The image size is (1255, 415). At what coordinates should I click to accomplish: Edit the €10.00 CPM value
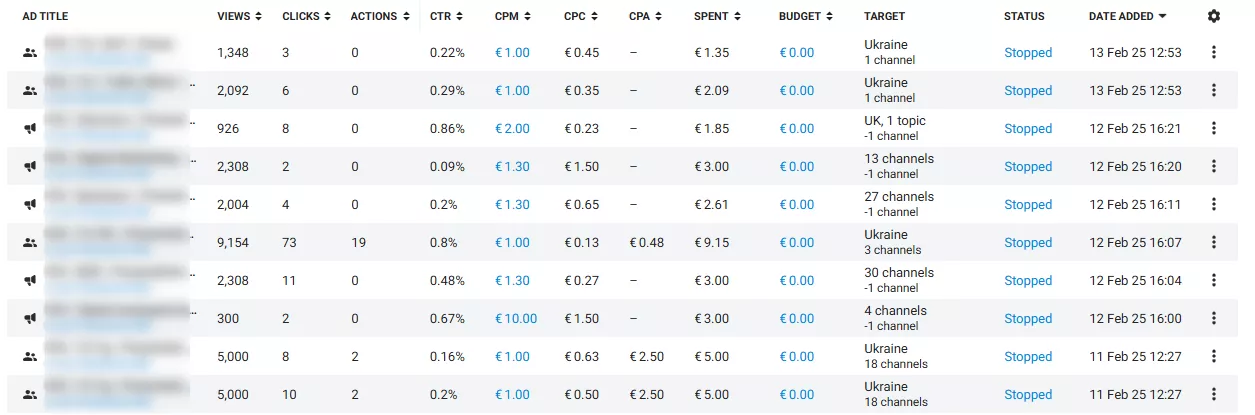pyautogui.click(x=516, y=318)
